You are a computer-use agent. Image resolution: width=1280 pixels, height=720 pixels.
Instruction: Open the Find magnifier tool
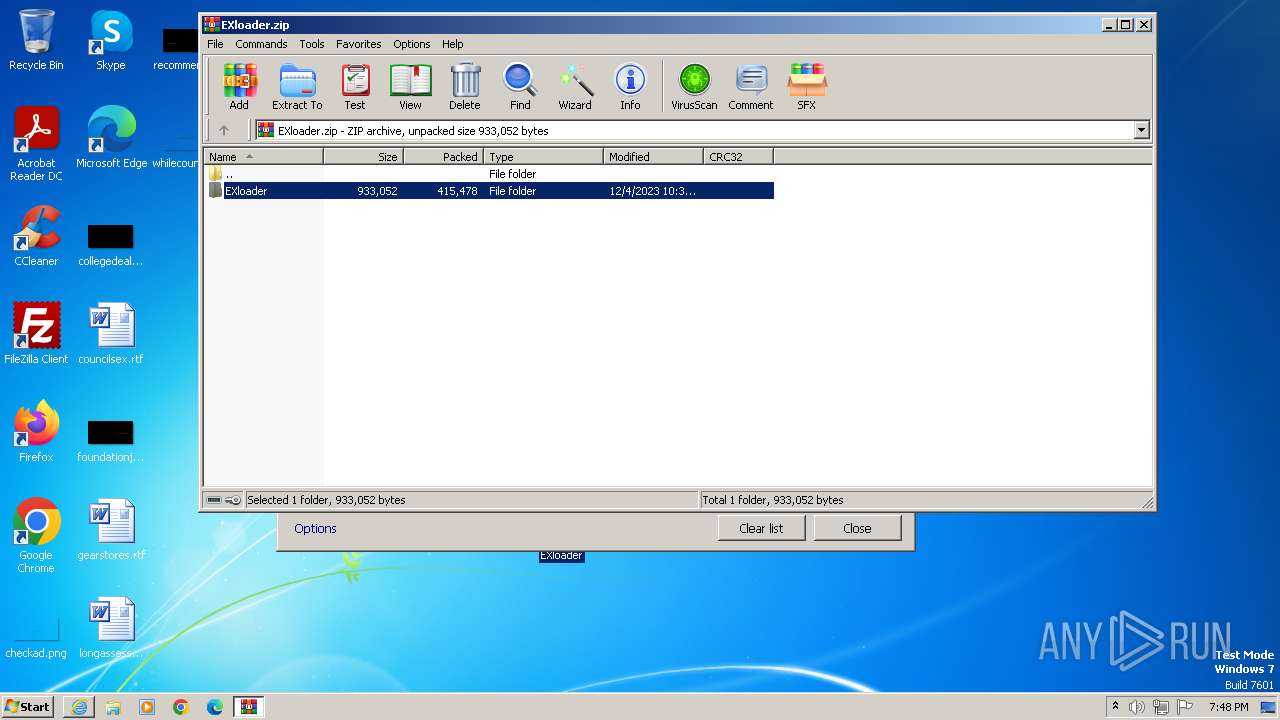[x=520, y=86]
